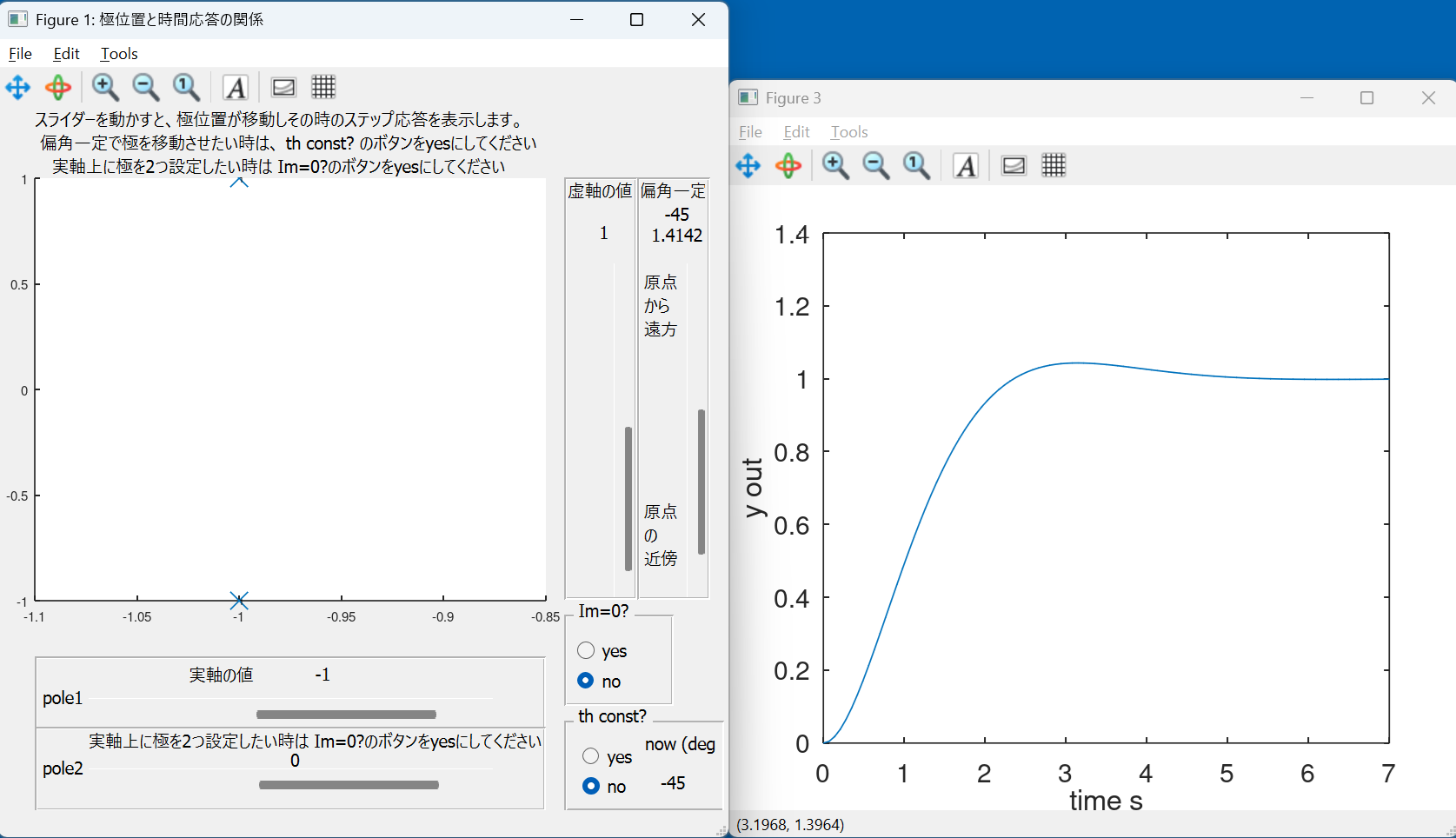Enable grid lines in Figure 3 toolbar
Viewport: 1456px width, 838px height.
pos(1054,165)
